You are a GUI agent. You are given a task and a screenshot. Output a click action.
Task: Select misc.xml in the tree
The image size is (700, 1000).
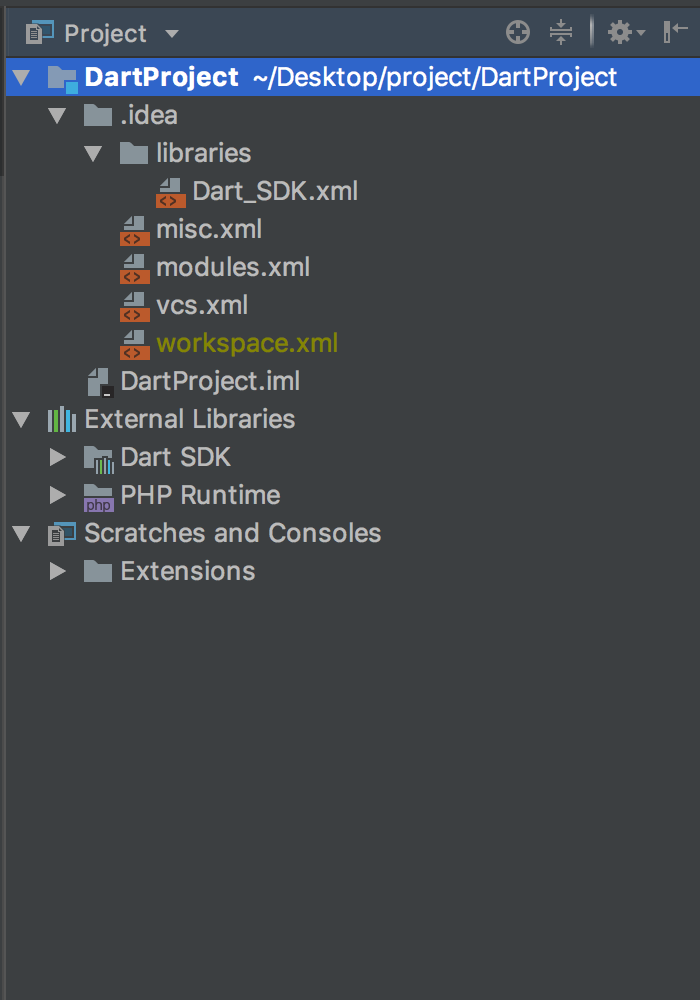(x=208, y=229)
